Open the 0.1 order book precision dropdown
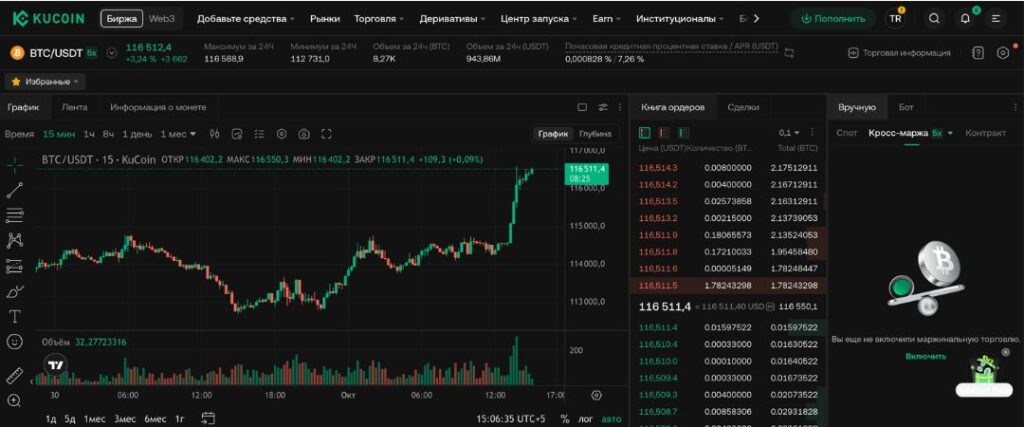Image resolution: width=1024 pixels, height=427 pixels. 789,132
